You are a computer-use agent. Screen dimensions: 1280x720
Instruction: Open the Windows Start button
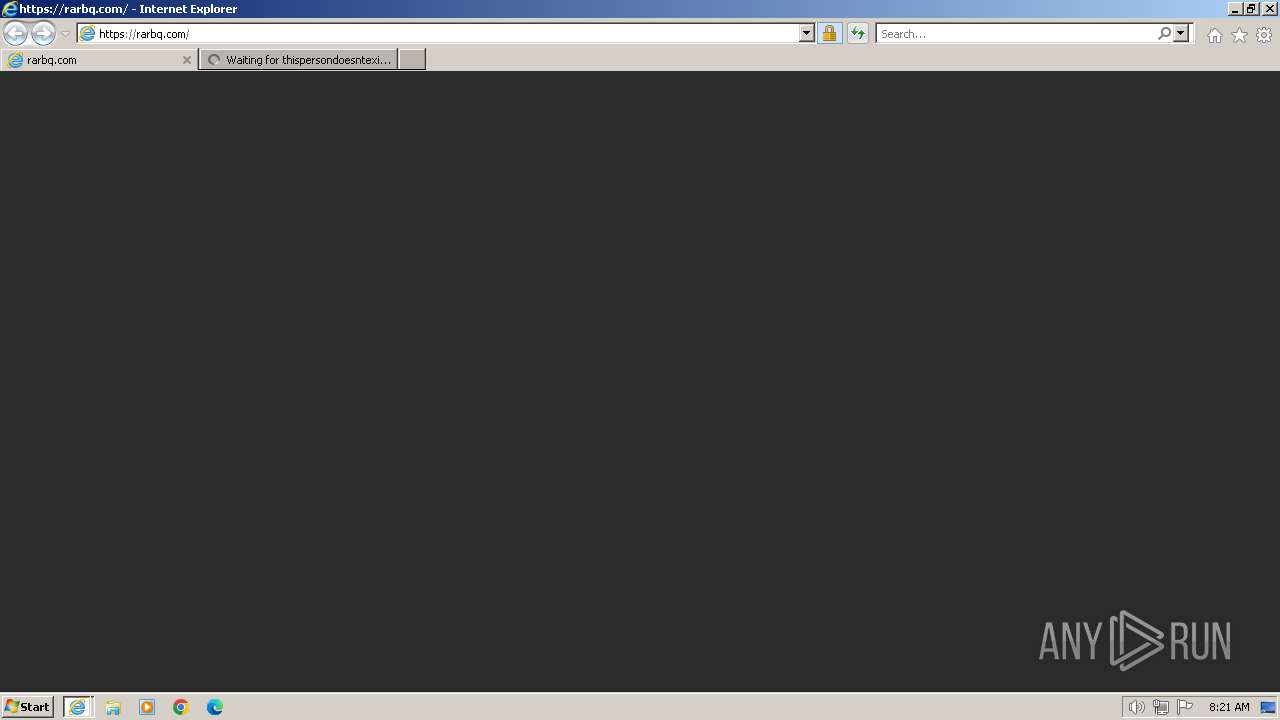(x=27, y=707)
